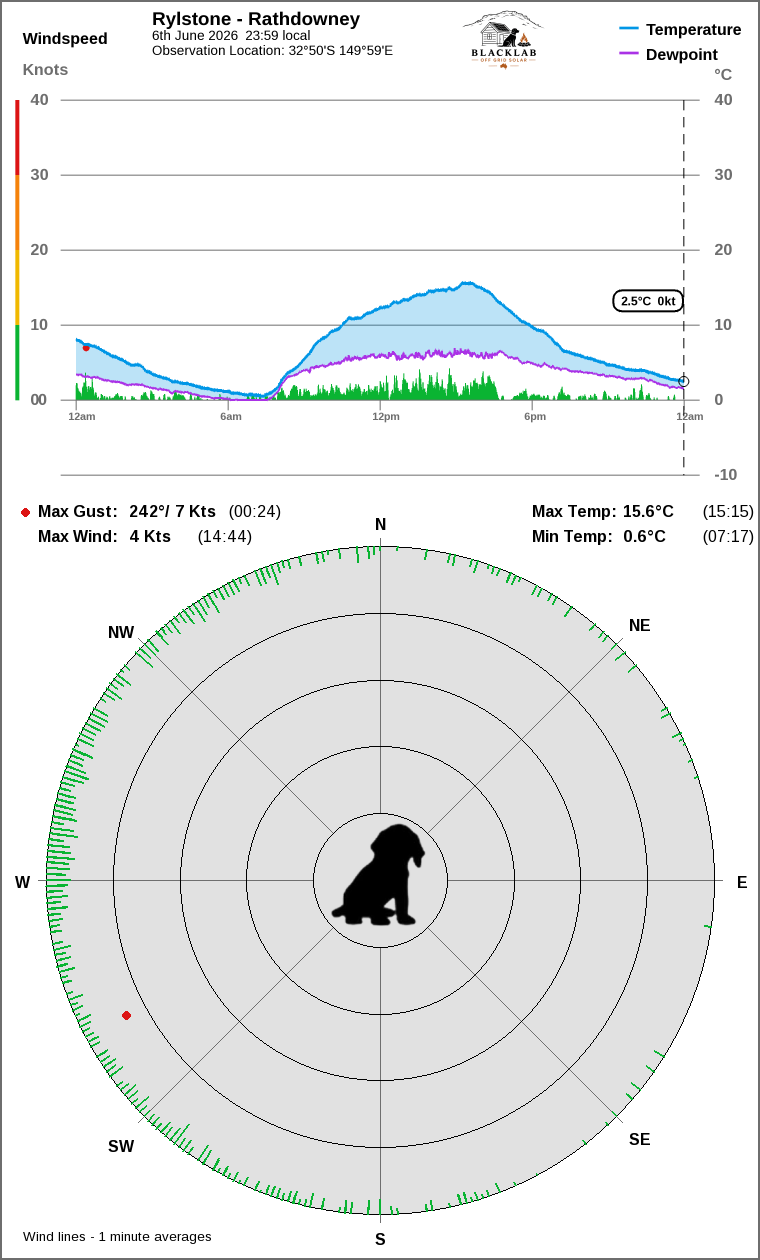Click the max temp time (15:15)
The image size is (760, 1260).
[728, 512]
